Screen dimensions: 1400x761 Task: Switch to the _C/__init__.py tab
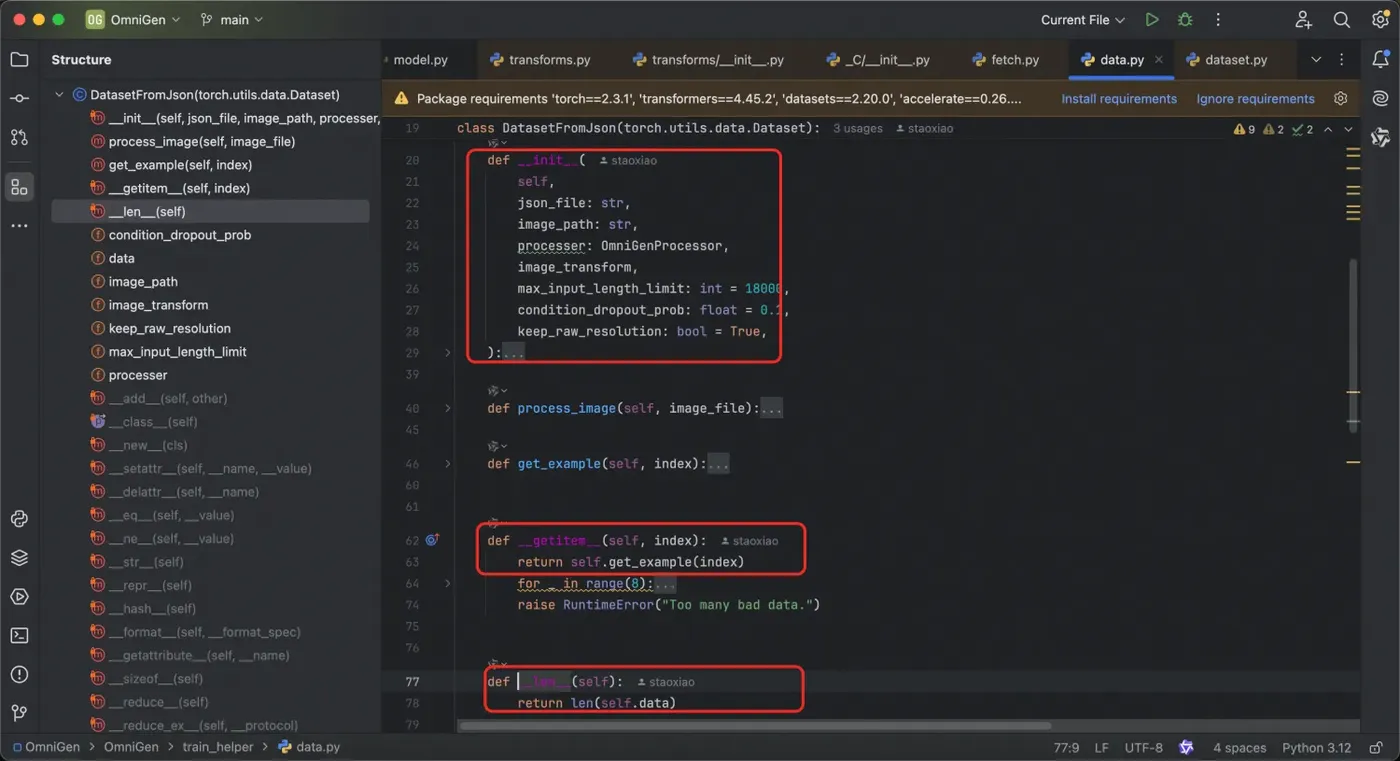(x=878, y=60)
